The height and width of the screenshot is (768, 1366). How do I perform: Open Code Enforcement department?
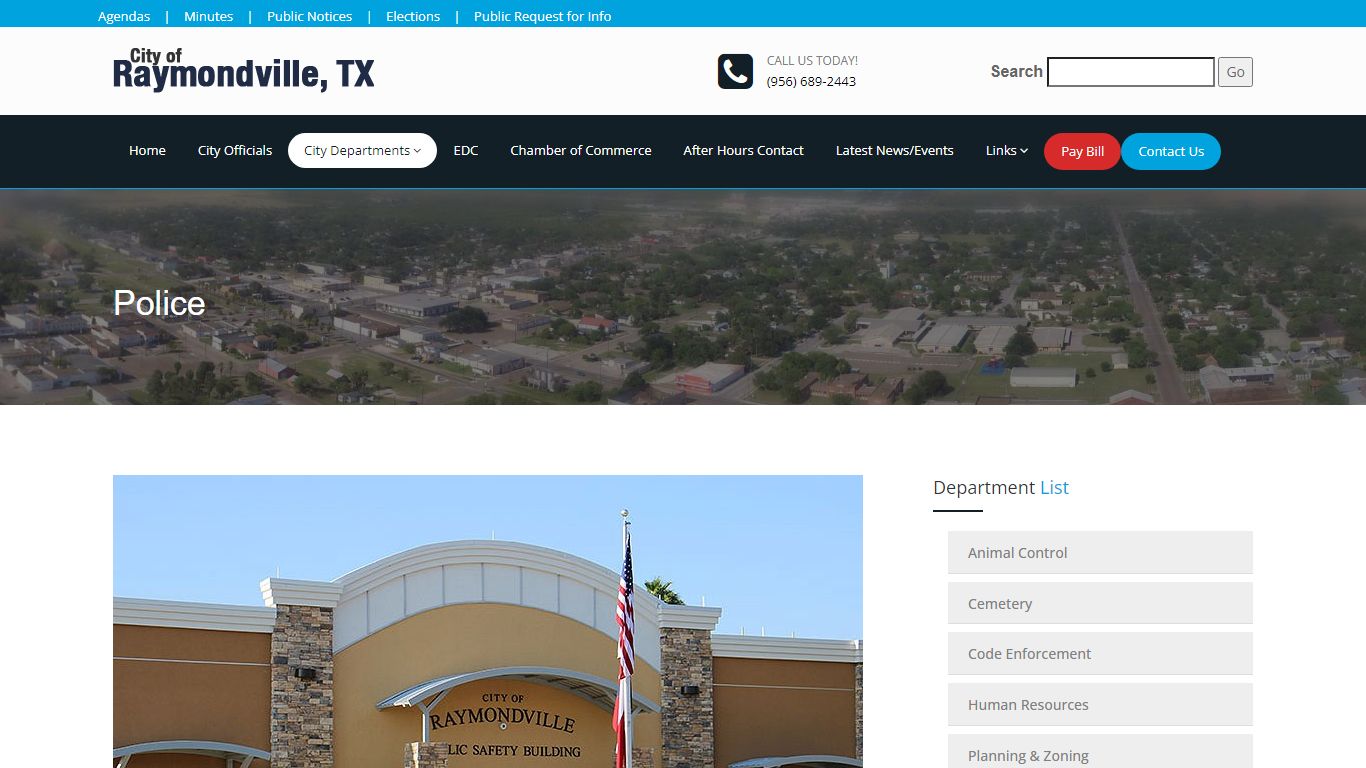click(x=1028, y=653)
